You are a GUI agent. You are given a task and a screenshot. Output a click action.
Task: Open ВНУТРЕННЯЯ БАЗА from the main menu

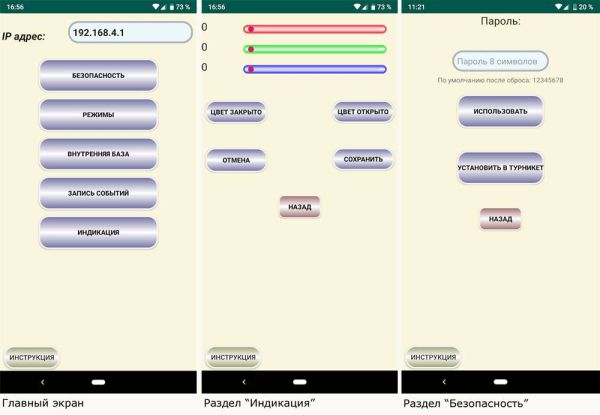click(x=98, y=154)
